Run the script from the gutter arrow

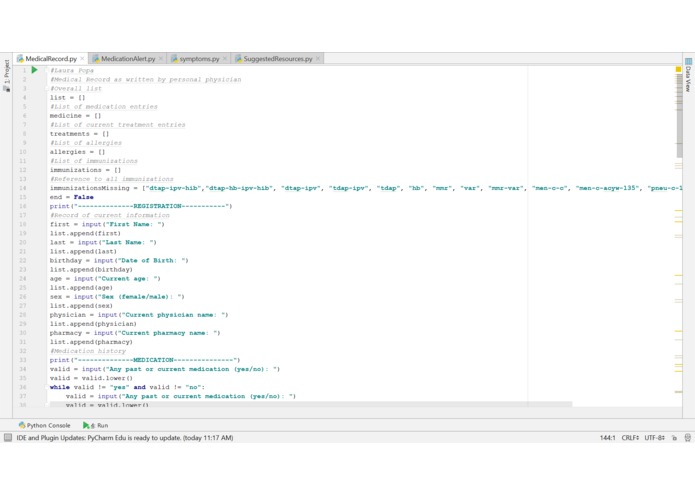click(35, 70)
